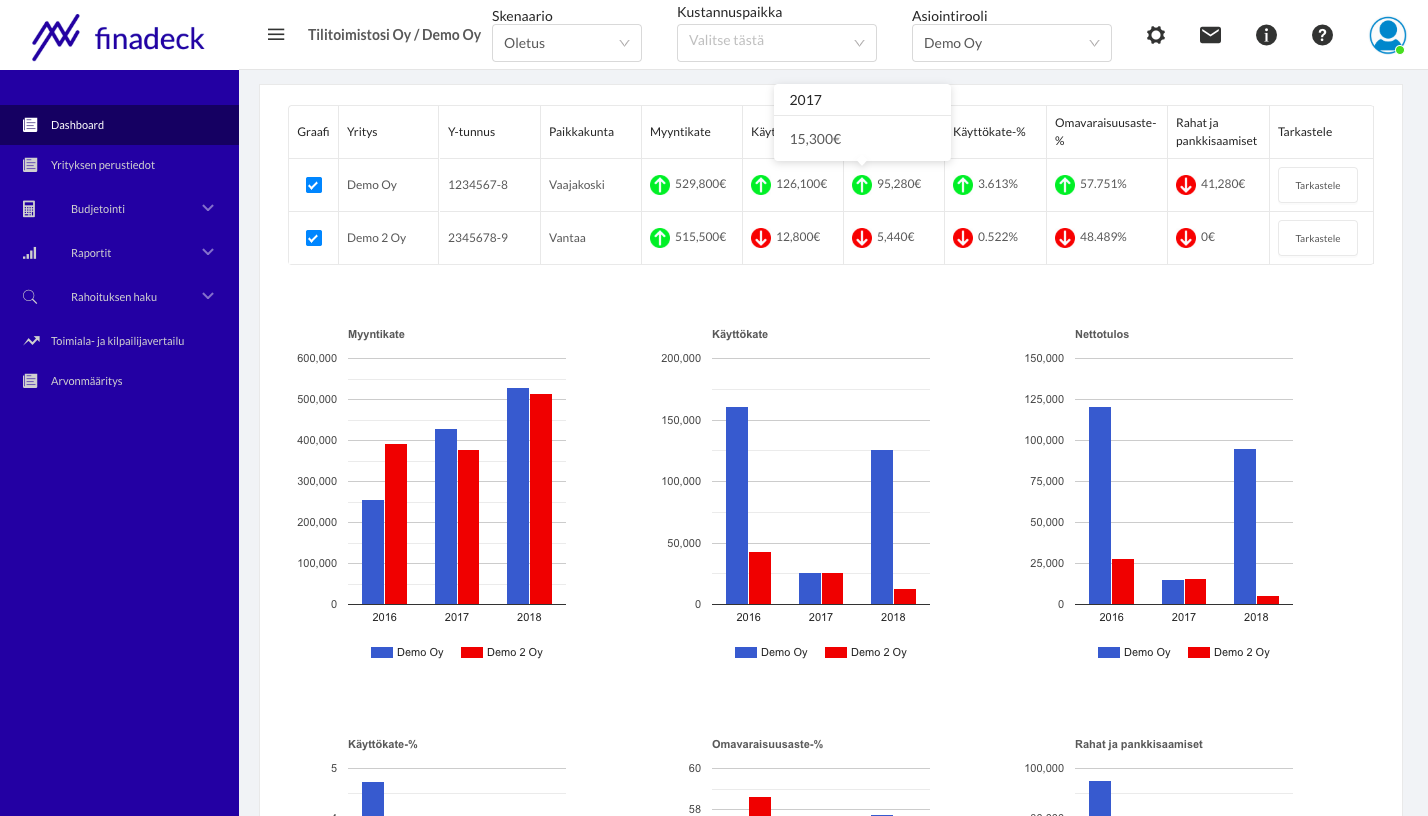Open the user profile avatar

tap(1388, 35)
